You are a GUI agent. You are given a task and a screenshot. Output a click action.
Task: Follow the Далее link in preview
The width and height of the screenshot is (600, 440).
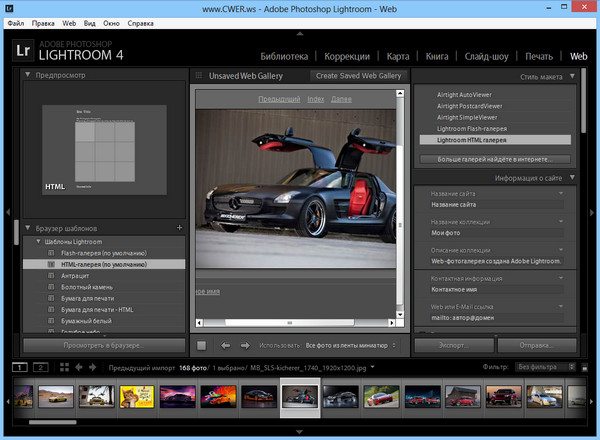point(341,99)
